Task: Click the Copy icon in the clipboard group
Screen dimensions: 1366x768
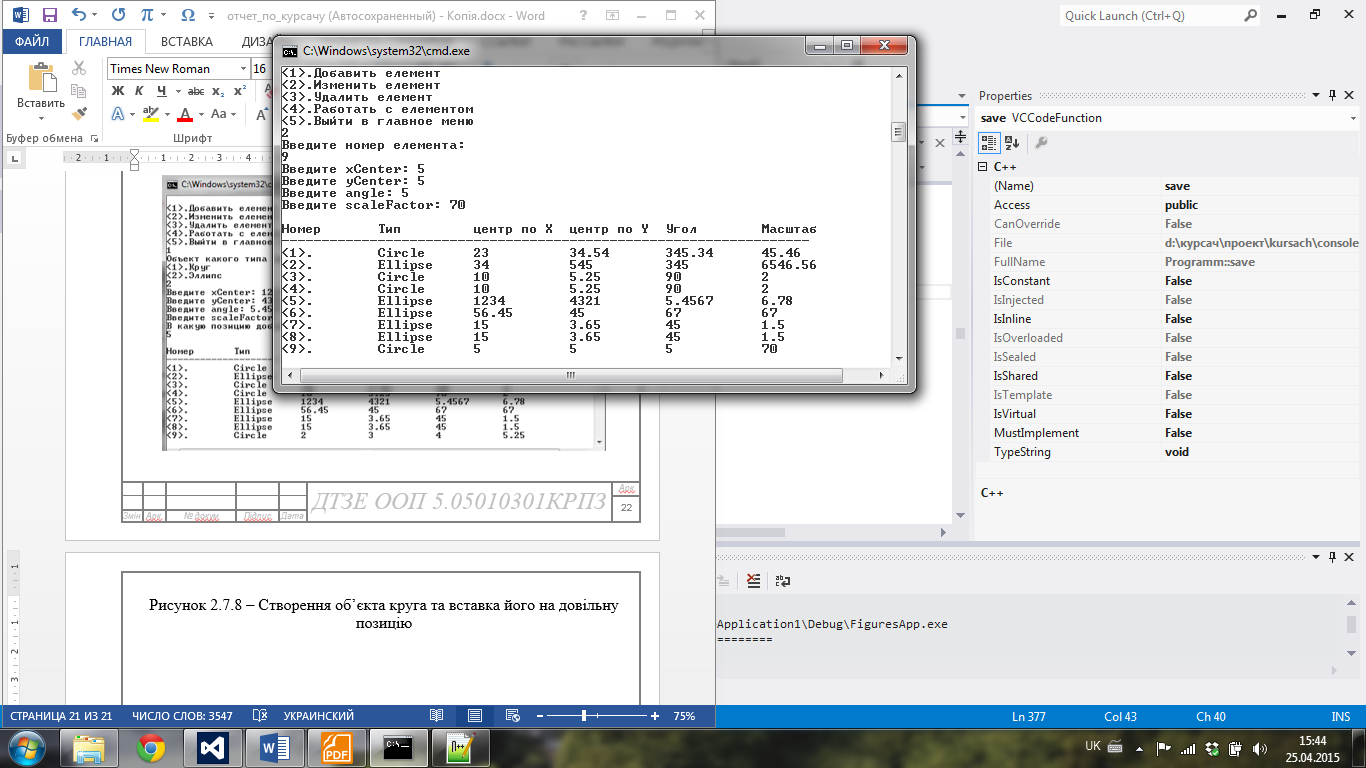Action: 80,91
